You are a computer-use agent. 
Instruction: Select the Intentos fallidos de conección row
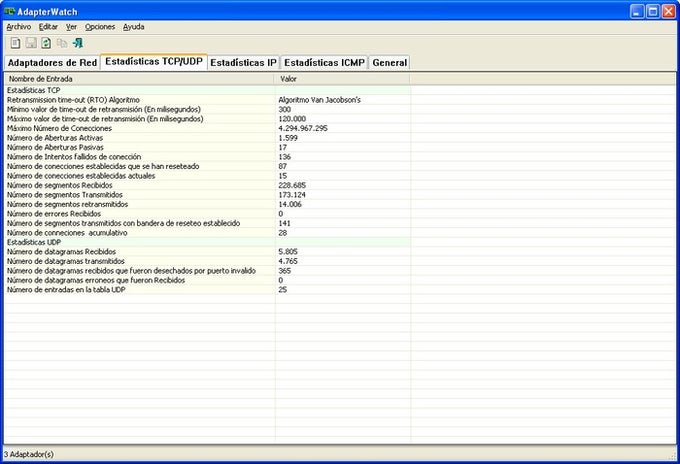[x=207, y=157]
